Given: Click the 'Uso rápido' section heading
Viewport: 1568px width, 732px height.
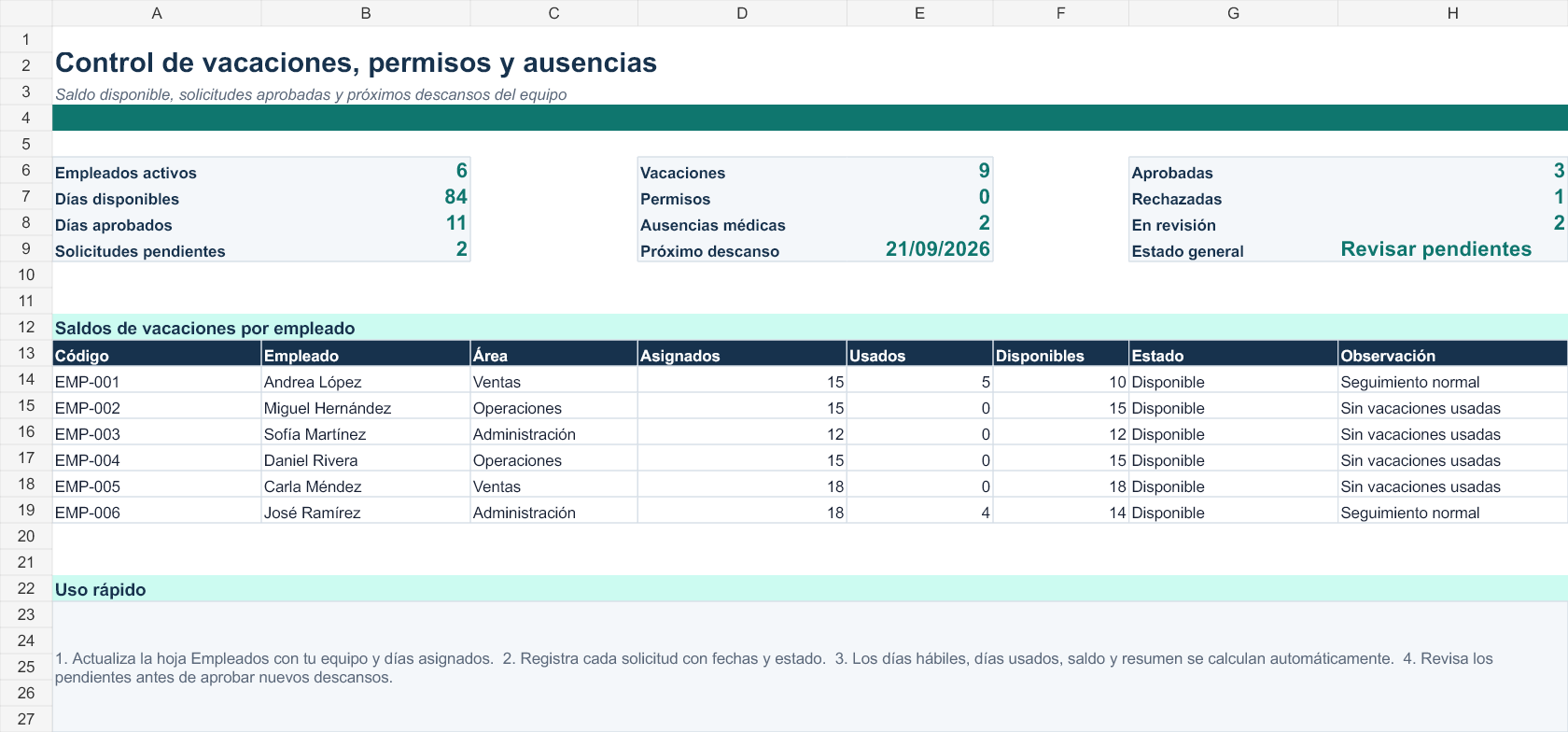Looking at the screenshot, I should point(100,589).
